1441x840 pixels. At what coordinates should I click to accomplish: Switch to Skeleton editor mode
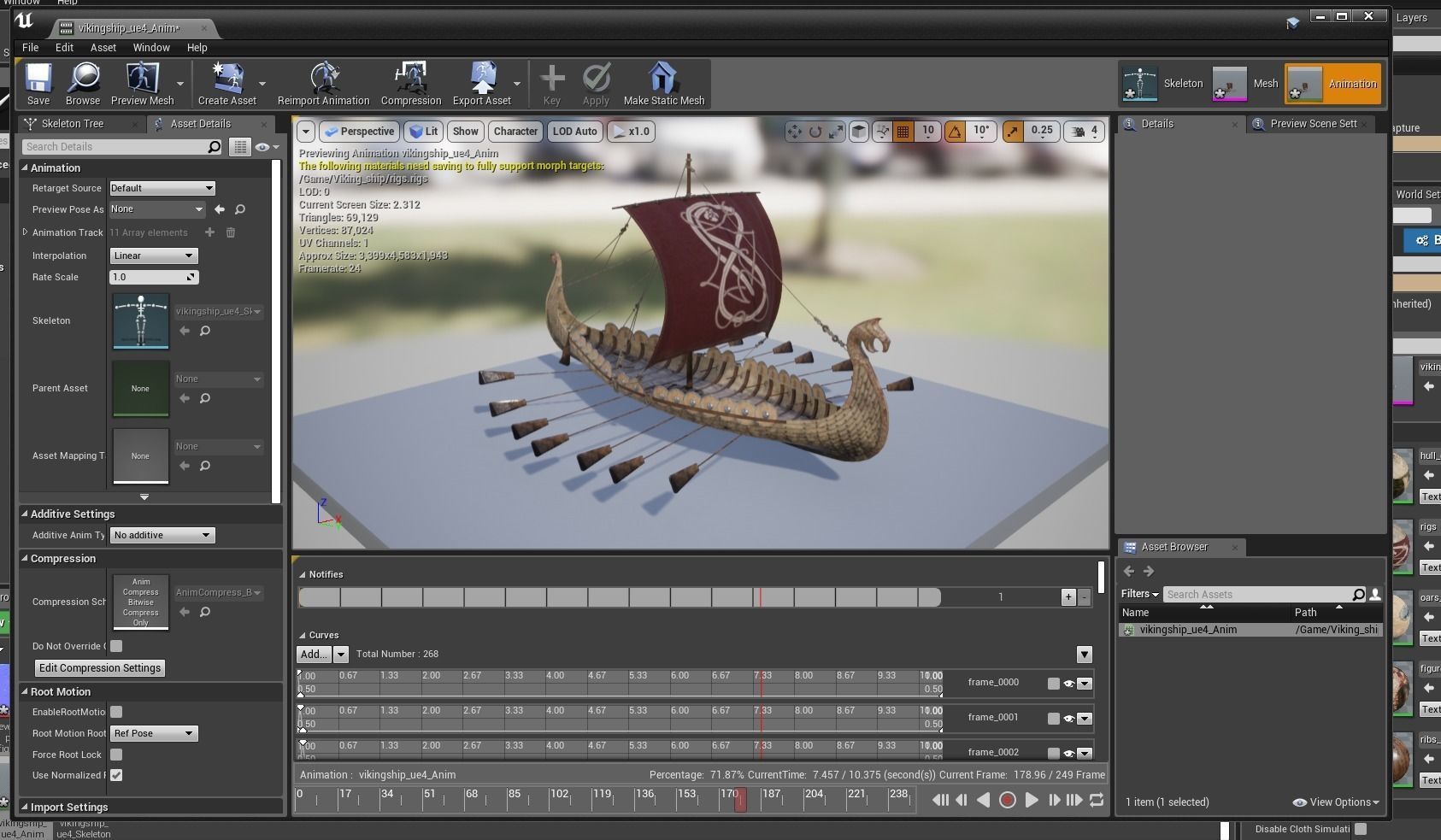1162,84
